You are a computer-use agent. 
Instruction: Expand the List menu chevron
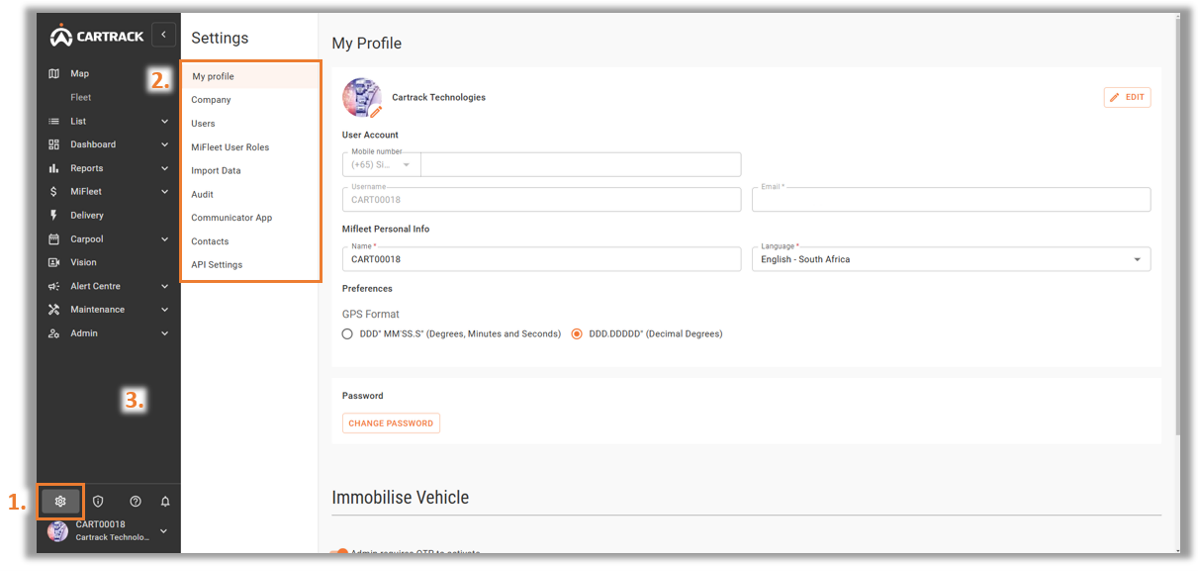tap(164, 122)
